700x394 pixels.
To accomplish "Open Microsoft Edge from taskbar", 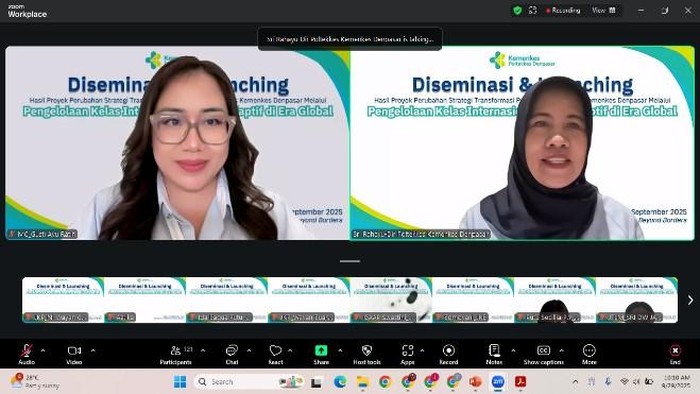I will pos(340,382).
